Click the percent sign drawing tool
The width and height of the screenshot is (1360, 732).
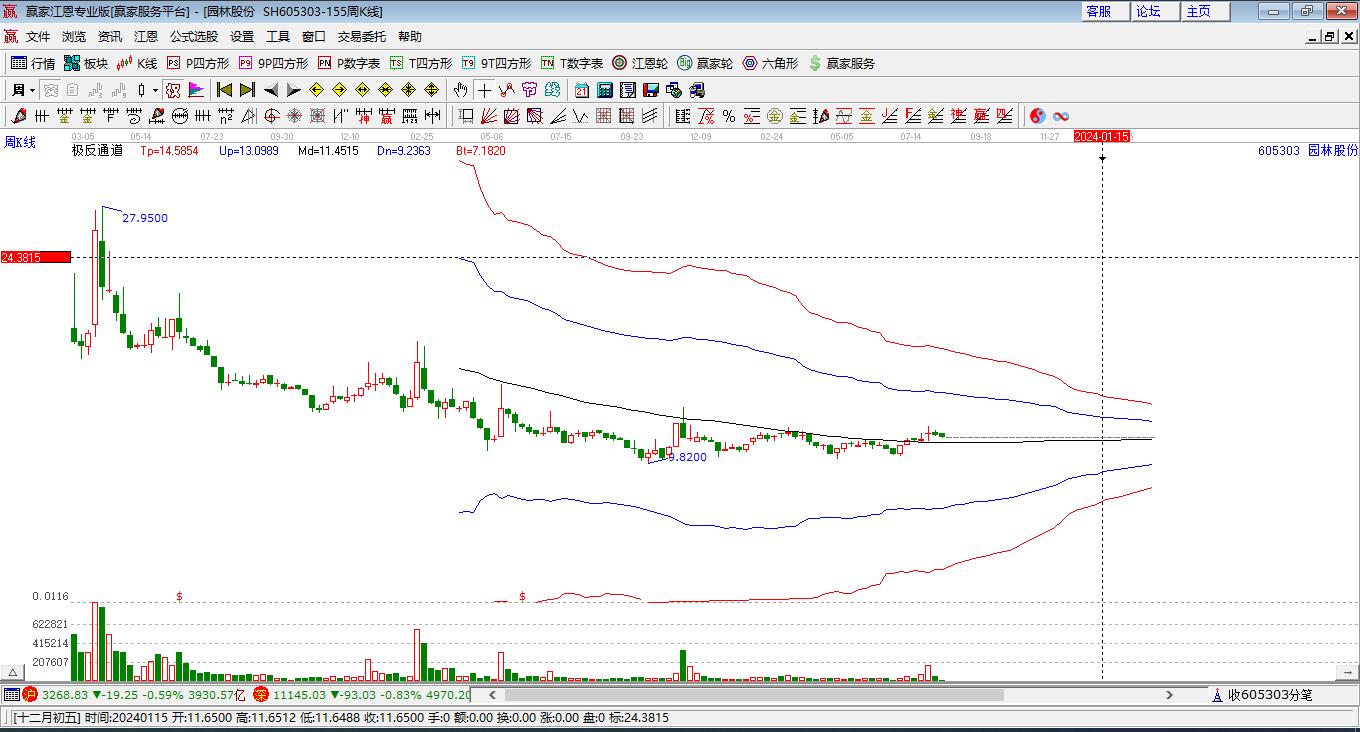729,116
